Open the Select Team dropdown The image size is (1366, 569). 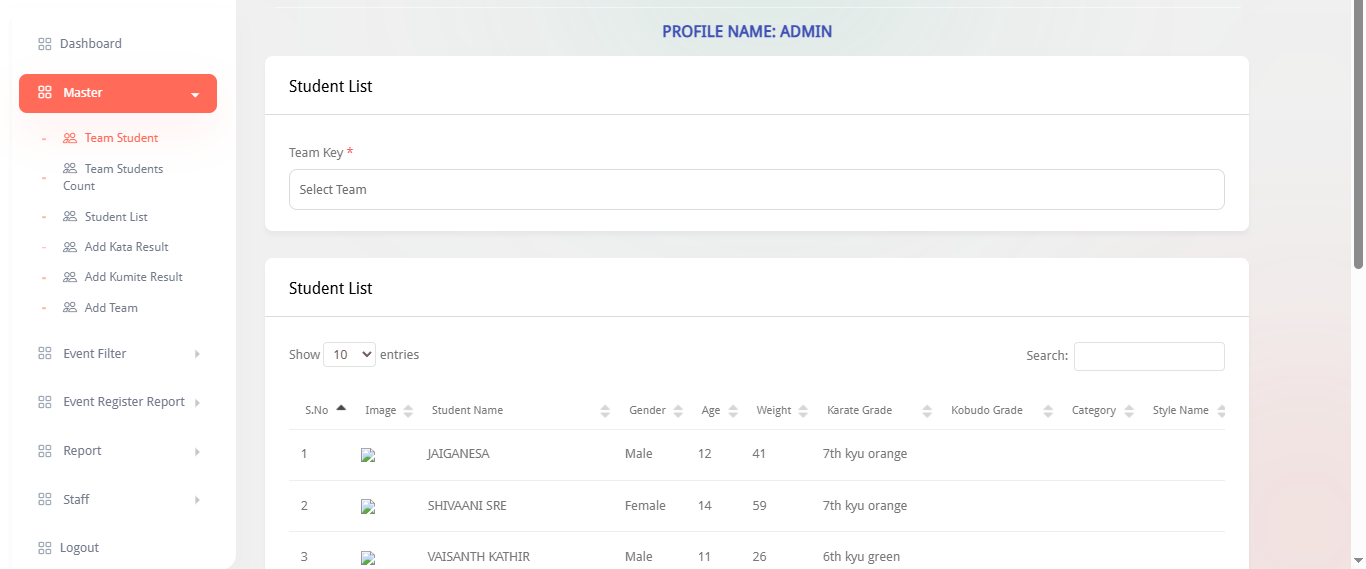click(756, 190)
